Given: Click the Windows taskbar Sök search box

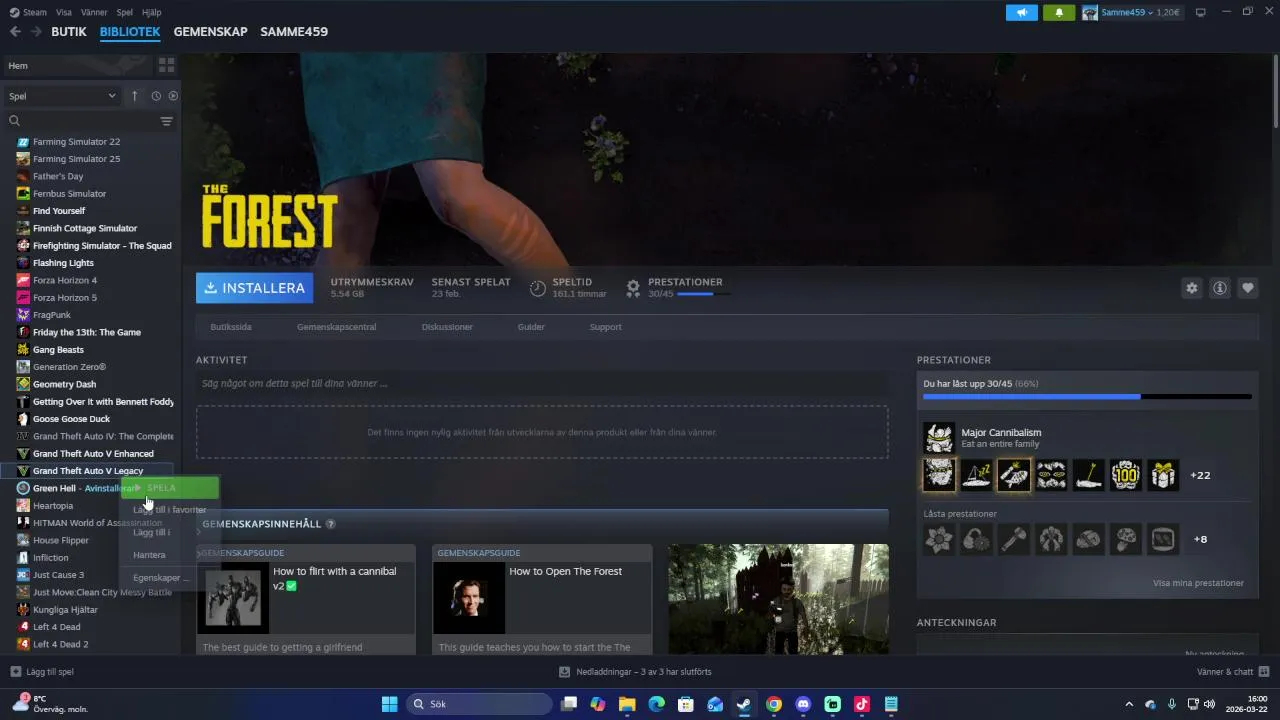Looking at the screenshot, I should point(479,704).
